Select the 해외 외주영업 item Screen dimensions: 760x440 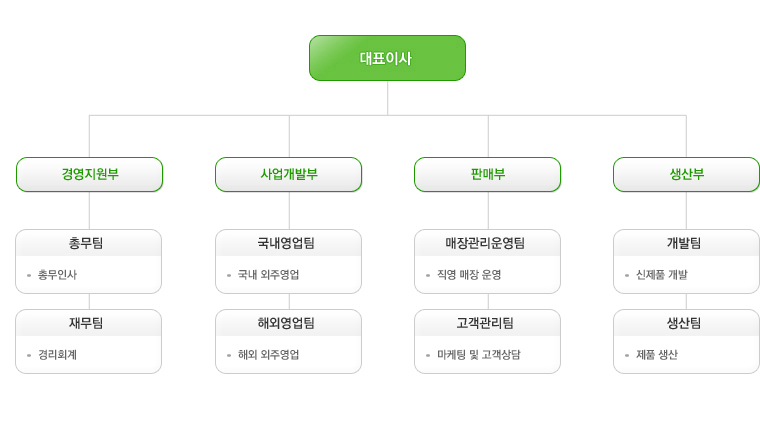(268, 355)
